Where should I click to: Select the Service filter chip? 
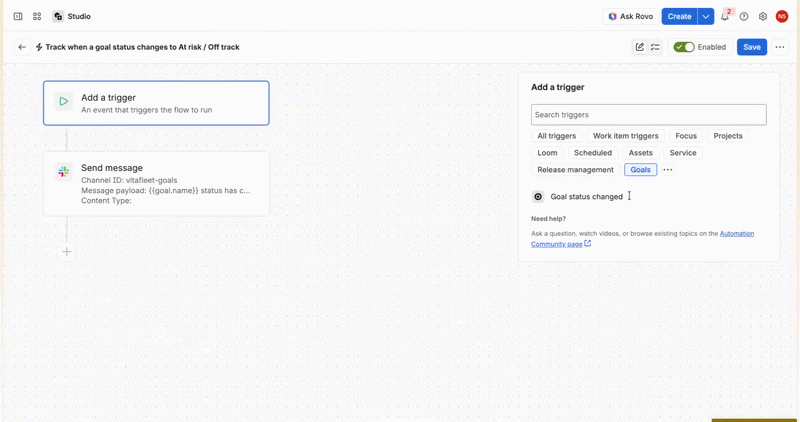pyautogui.click(x=683, y=153)
